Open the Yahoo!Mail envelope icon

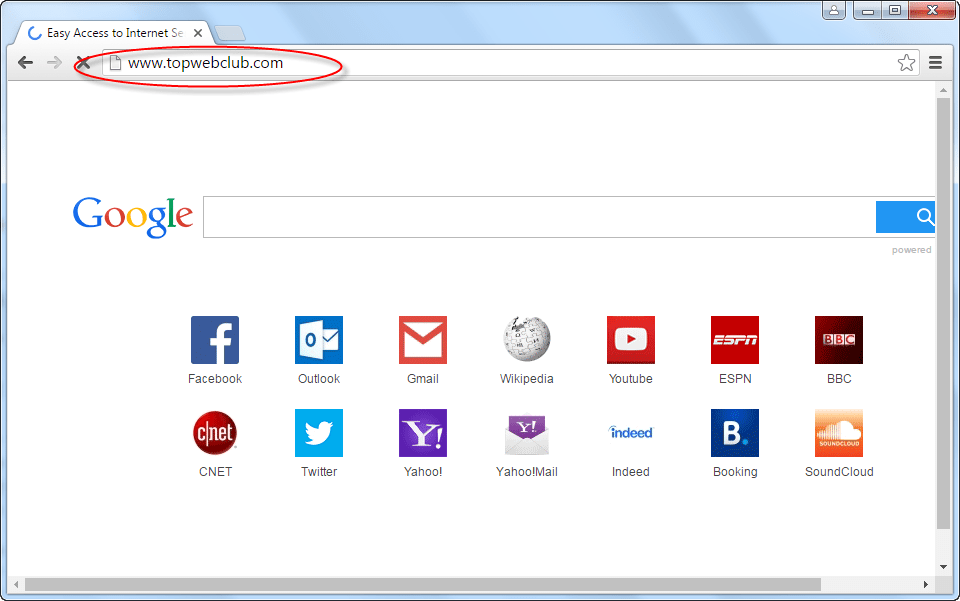[x=527, y=434]
